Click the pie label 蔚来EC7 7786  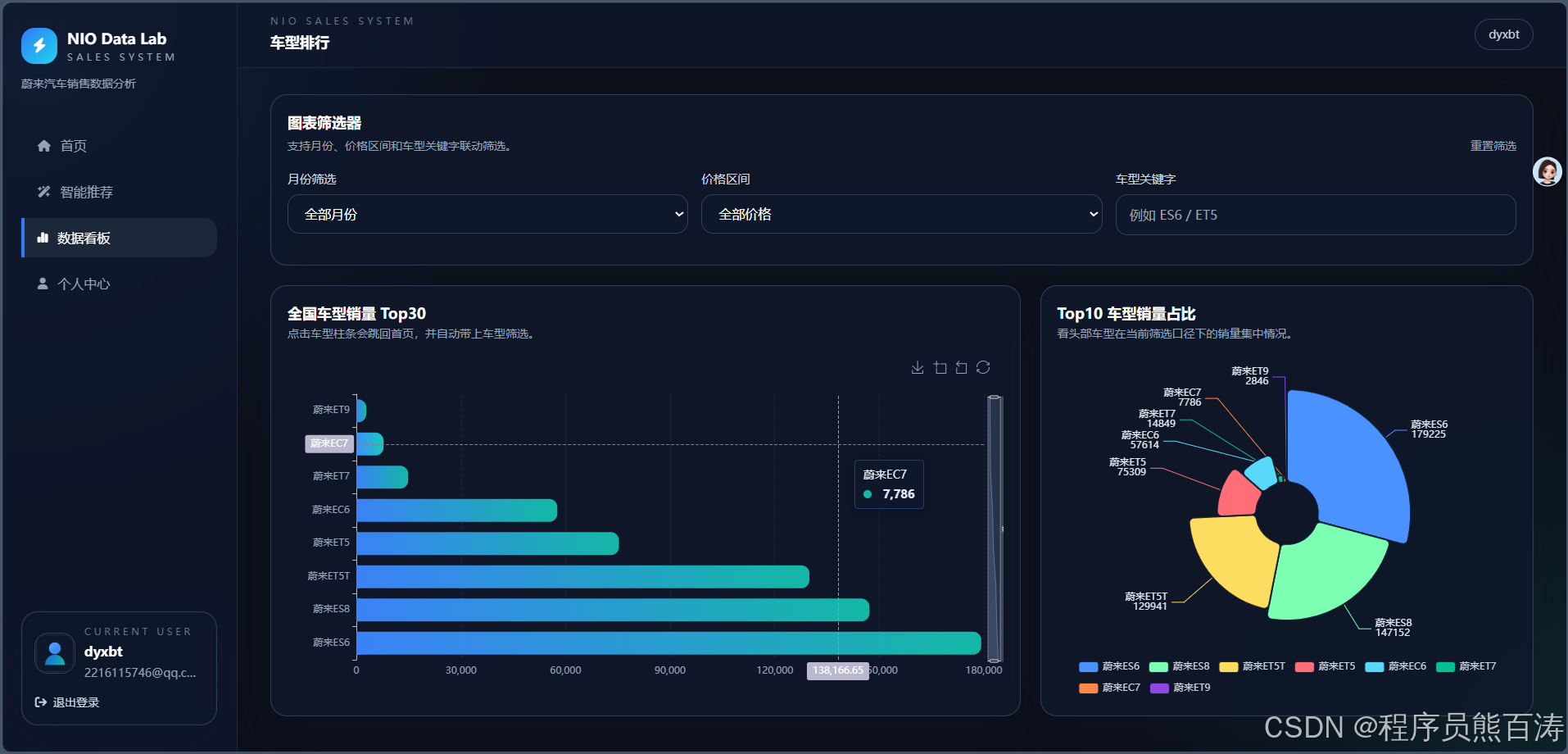click(1182, 397)
